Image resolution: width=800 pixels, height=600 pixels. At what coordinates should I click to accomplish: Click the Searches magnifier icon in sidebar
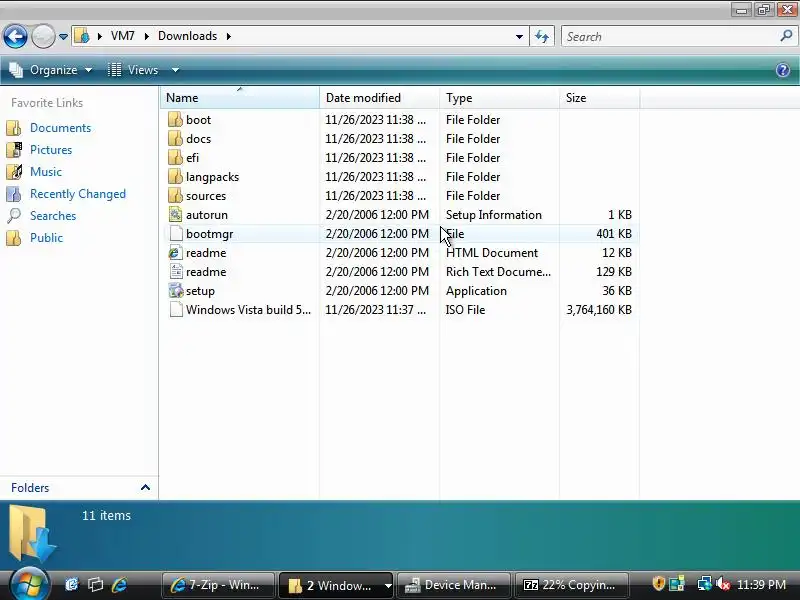[x=14, y=216]
